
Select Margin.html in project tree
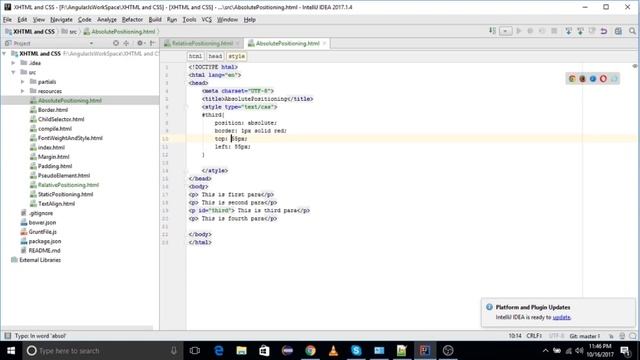point(53,157)
